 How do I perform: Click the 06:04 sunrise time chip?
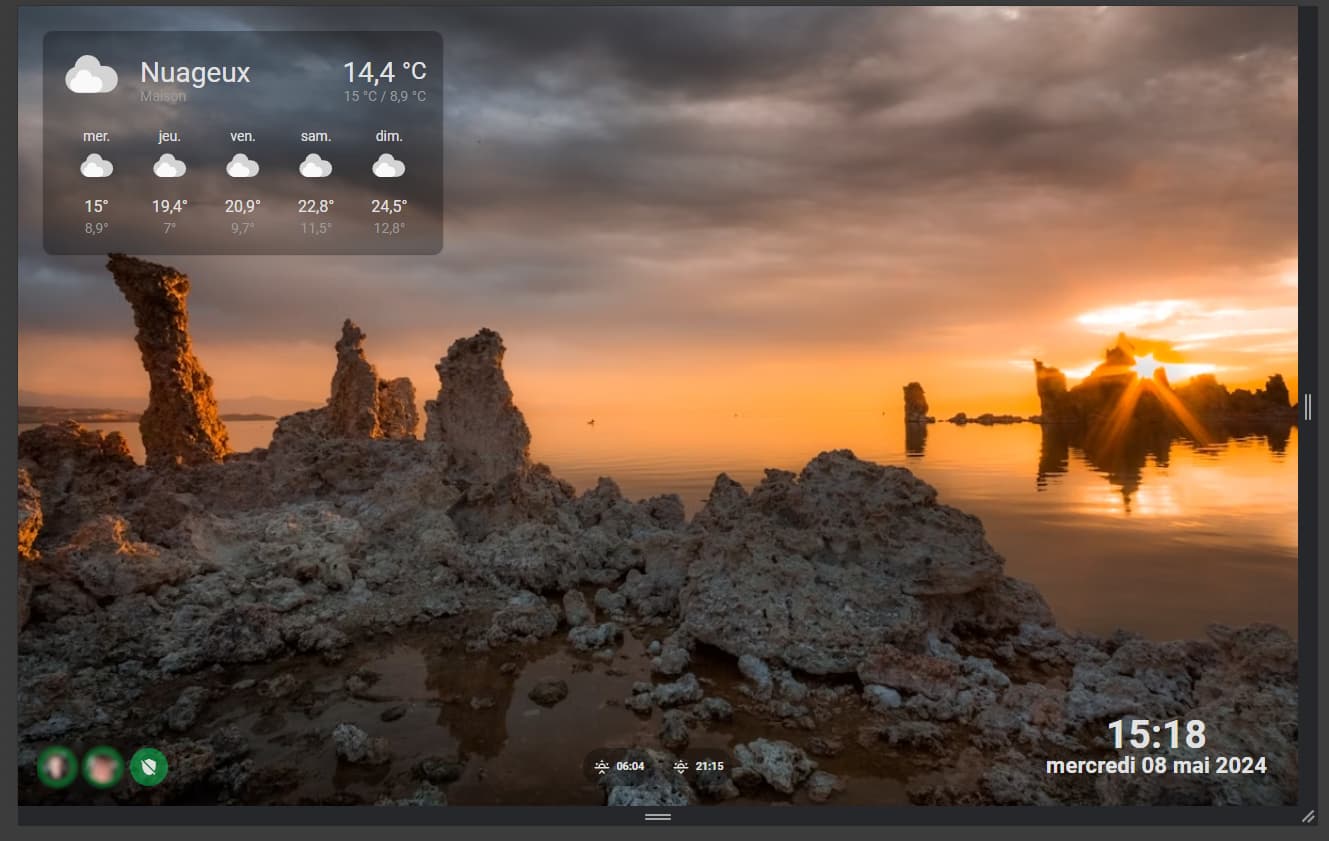click(x=628, y=766)
